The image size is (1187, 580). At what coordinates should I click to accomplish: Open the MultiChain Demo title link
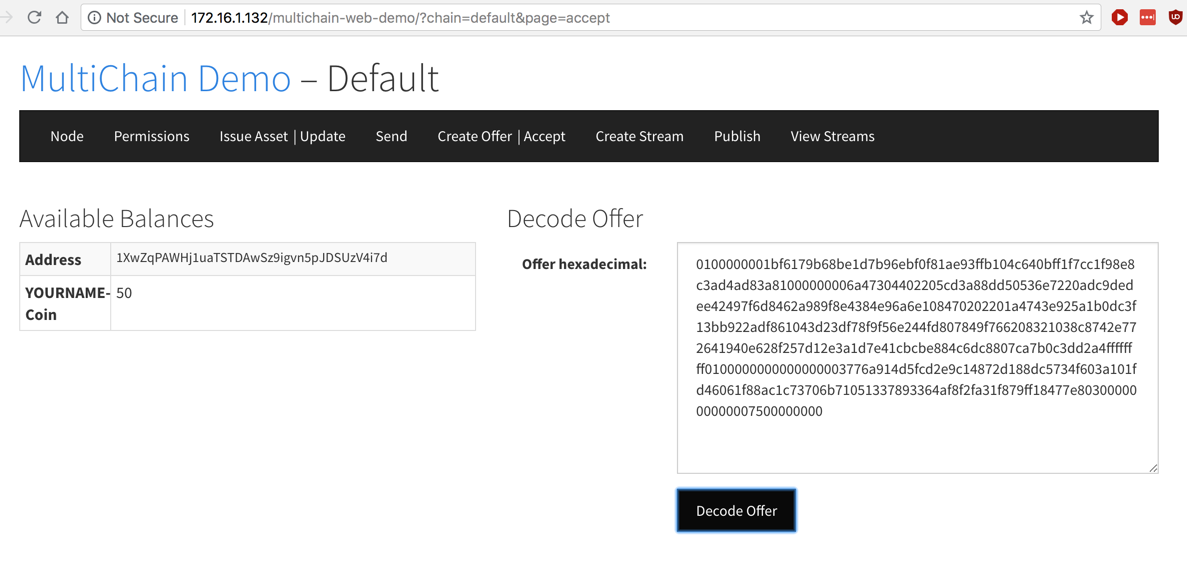pyautogui.click(x=155, y=79)
